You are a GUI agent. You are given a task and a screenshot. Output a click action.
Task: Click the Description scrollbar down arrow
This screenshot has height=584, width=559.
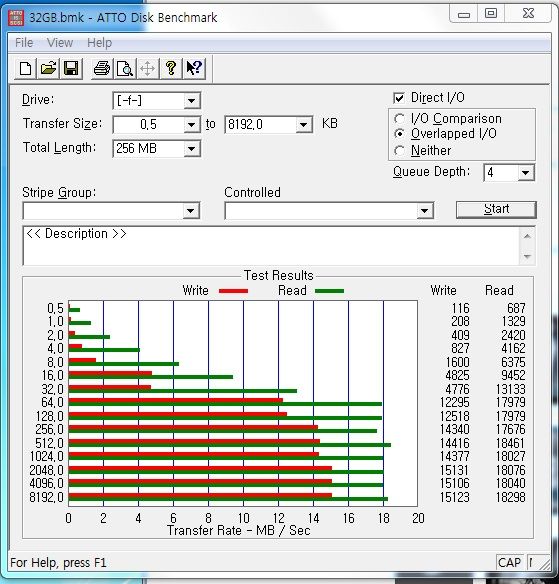(x=527, y=256)
